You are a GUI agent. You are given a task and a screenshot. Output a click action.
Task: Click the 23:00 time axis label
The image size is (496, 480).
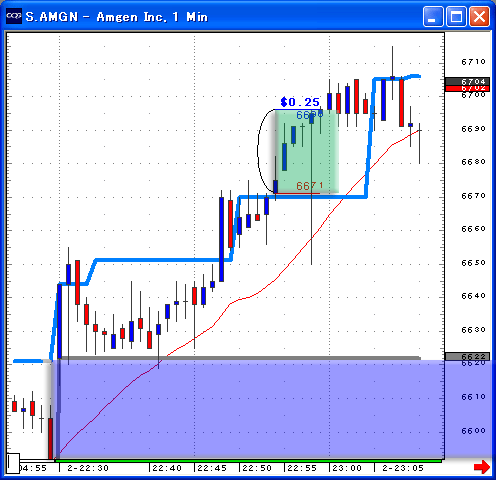tap(347, 468)
